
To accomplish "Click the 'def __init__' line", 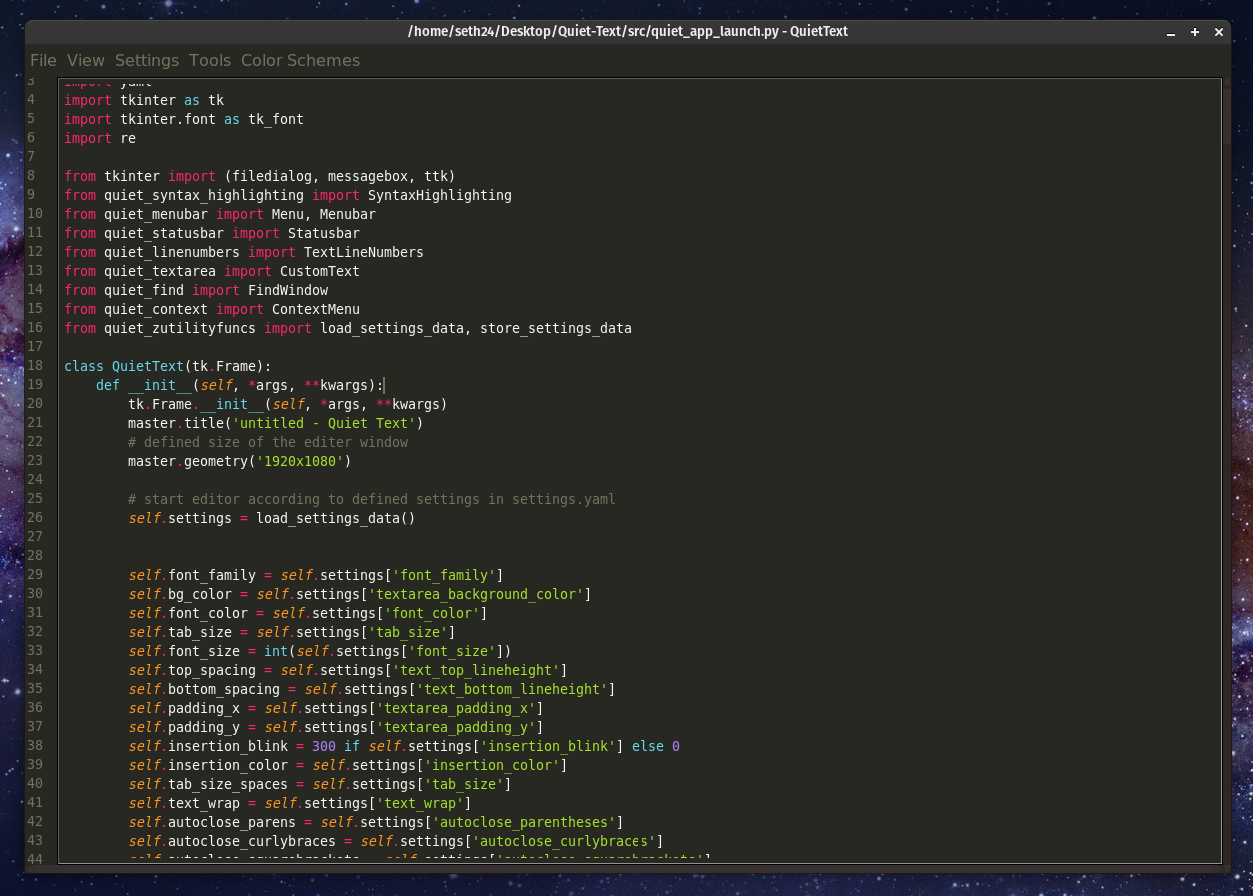I will coord(240,385).
